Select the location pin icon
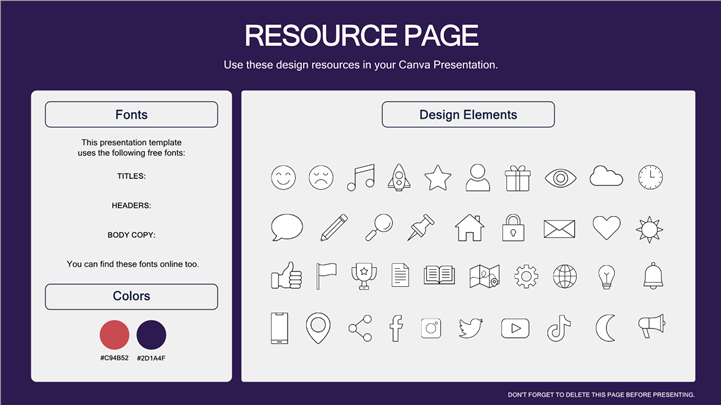 (318, 326)
